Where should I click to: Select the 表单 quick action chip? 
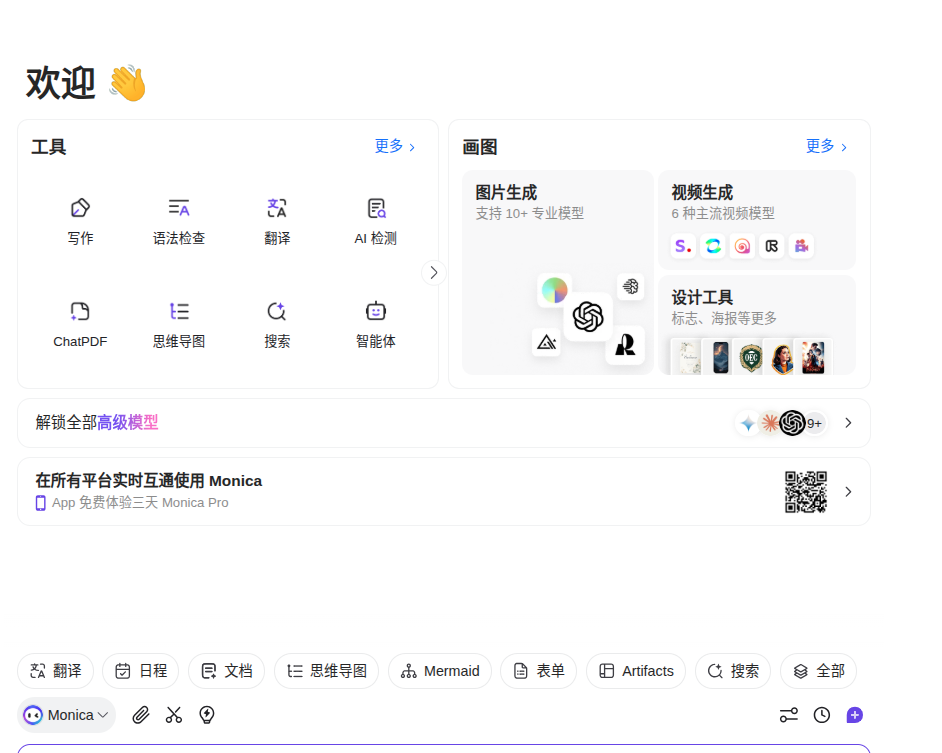pyautogui.click(x=538, y=671)
